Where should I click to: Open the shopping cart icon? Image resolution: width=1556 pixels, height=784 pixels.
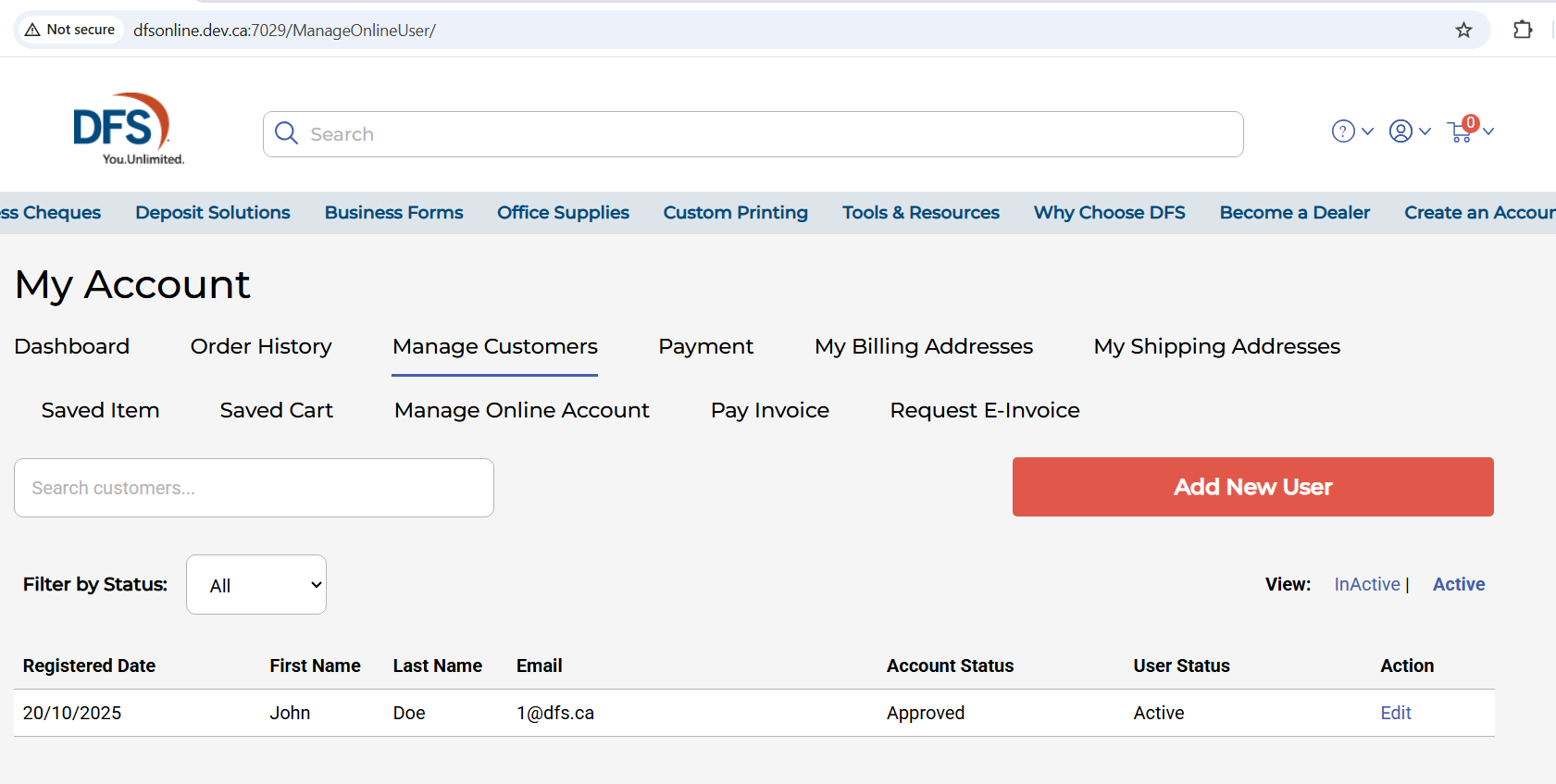click(x=1461, y=132)
